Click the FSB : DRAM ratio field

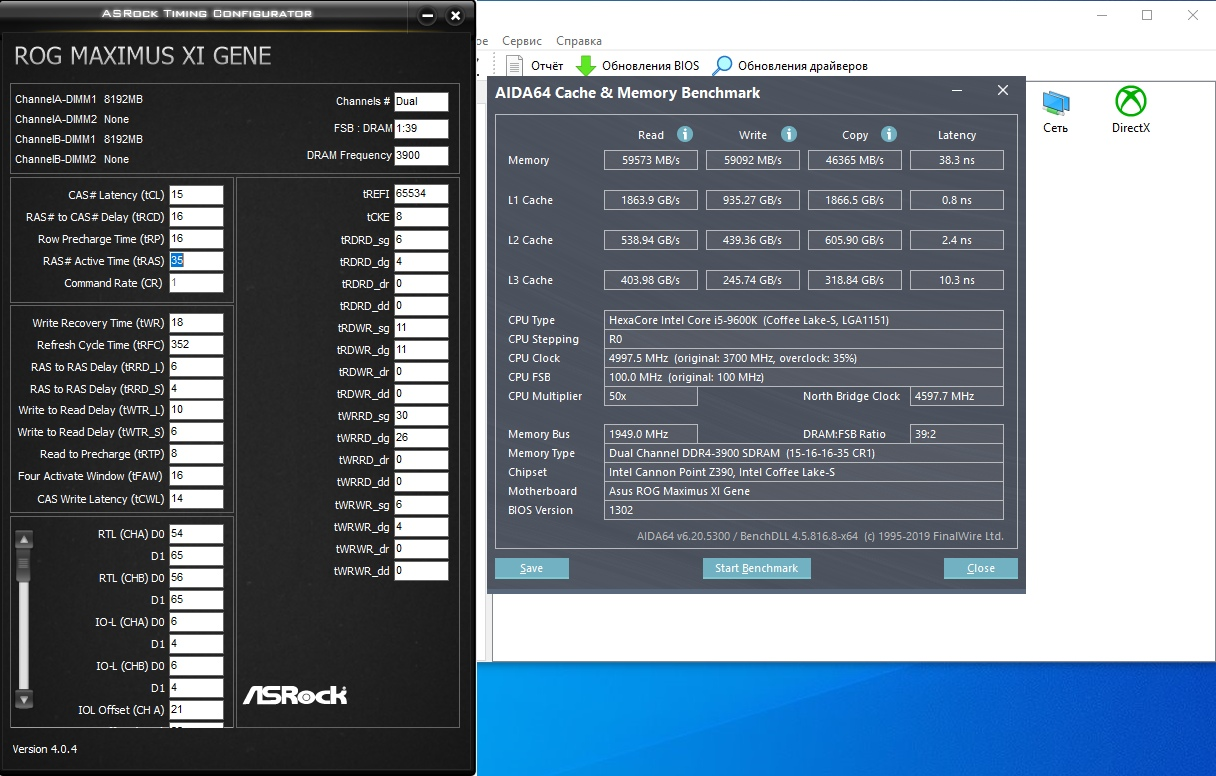(421, 128)
